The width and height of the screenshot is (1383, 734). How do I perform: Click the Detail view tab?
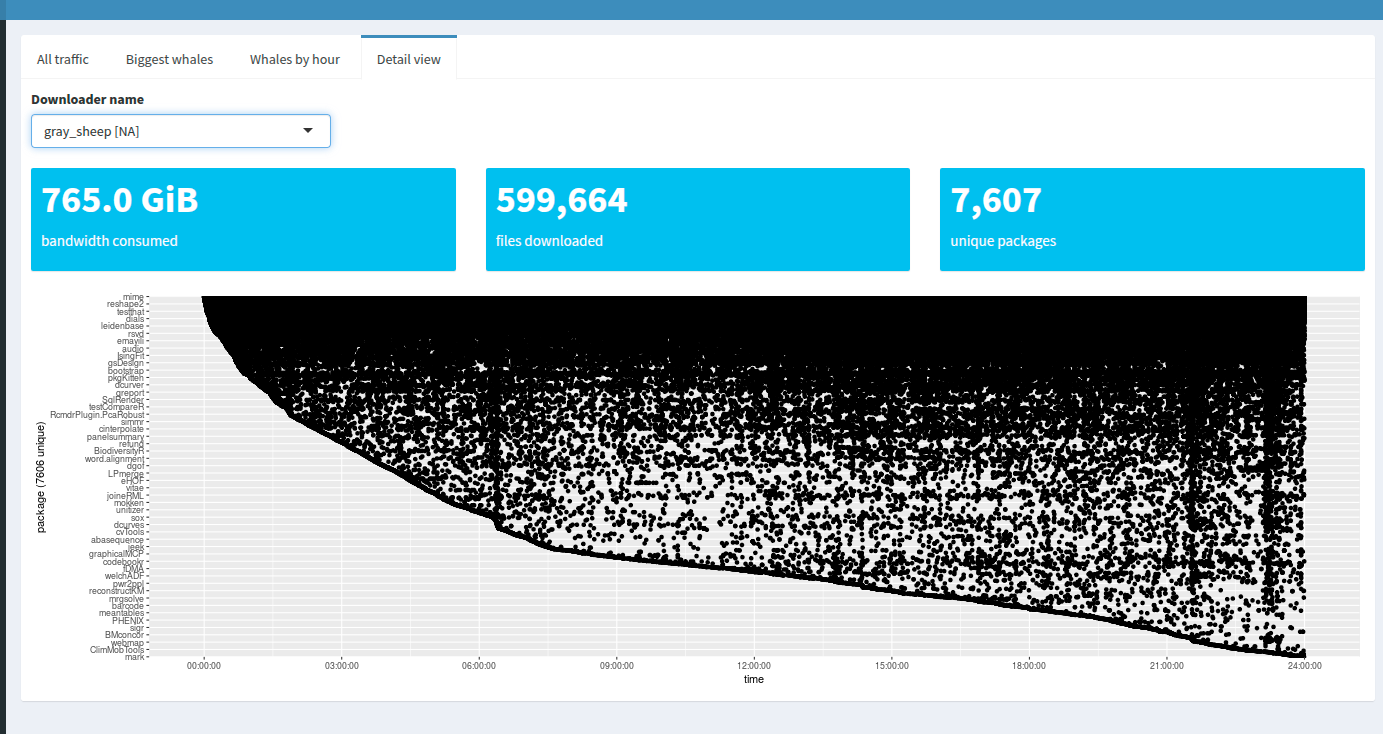point(409,59)
